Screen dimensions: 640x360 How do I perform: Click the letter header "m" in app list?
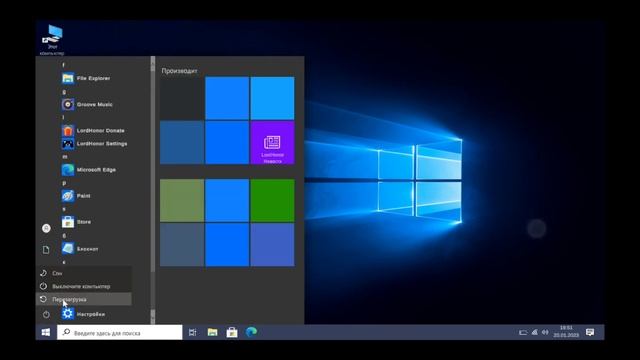click(x=64, y=157)
